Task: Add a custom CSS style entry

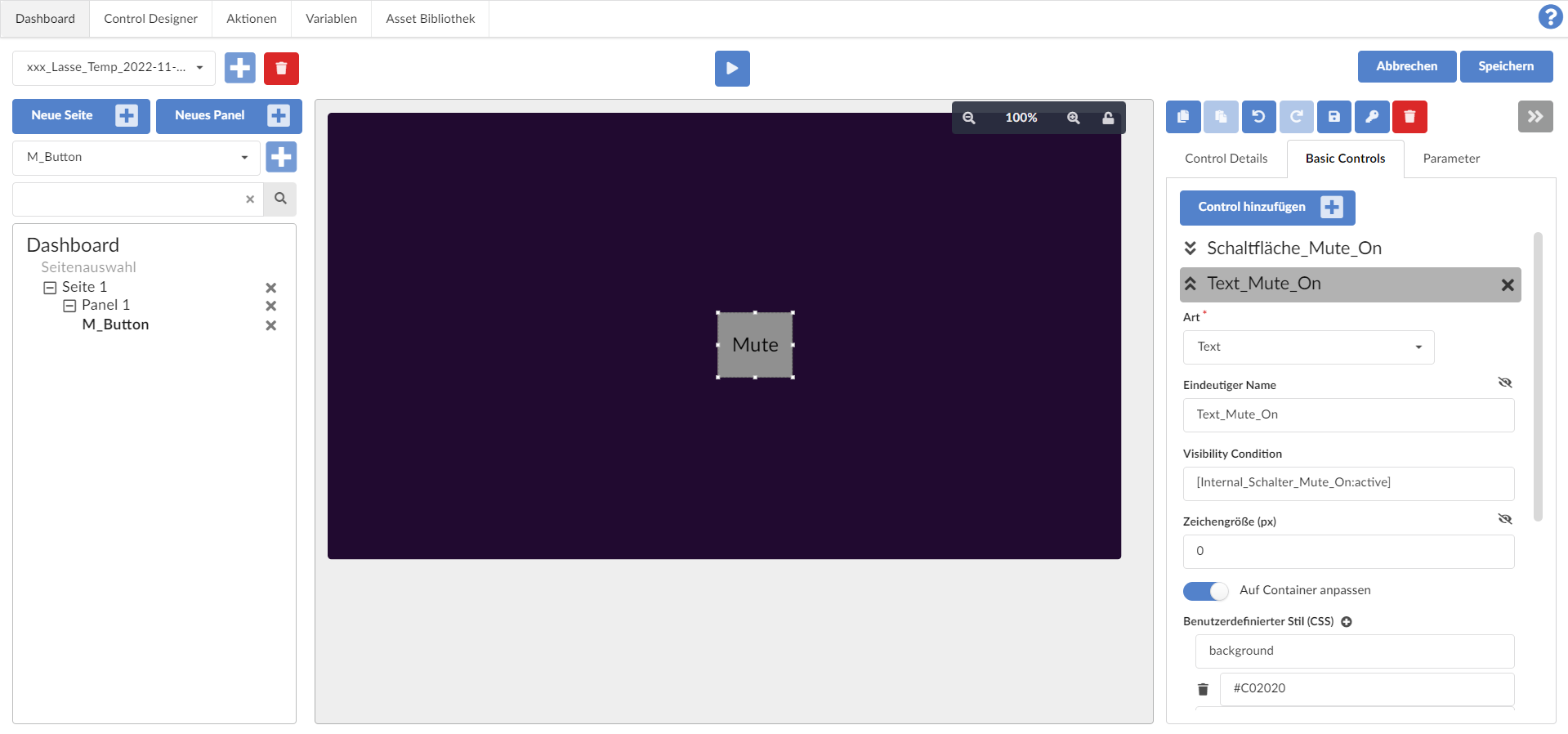Action: click(1347, 622)
